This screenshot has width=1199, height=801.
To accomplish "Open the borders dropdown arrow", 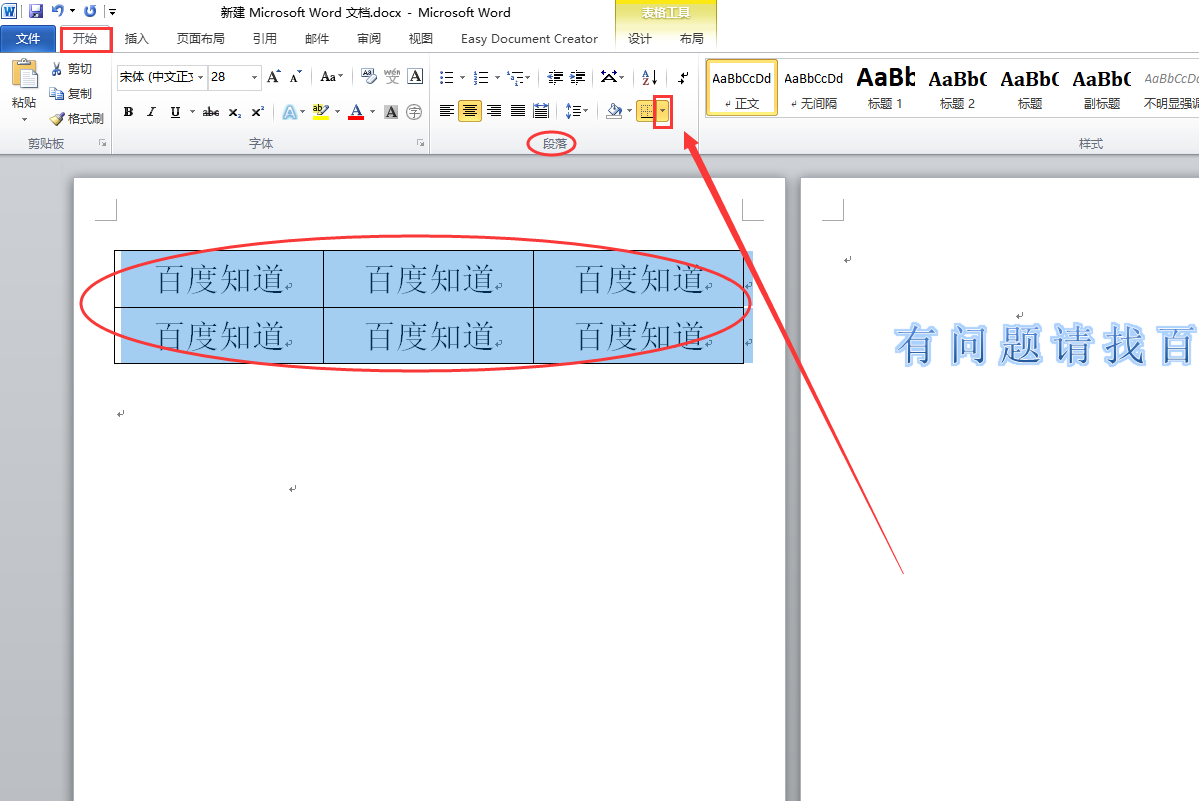I will [x=663, y=112].
